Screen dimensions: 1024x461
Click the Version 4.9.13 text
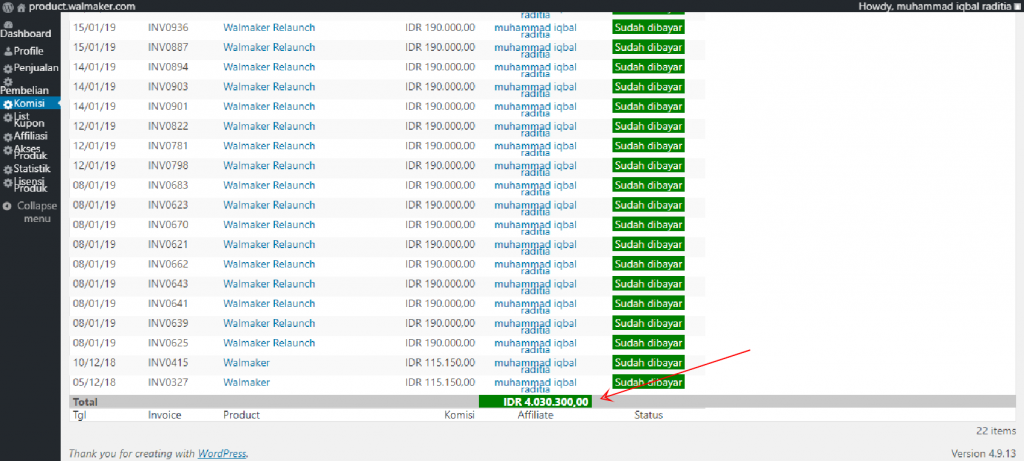coord(984,453)
